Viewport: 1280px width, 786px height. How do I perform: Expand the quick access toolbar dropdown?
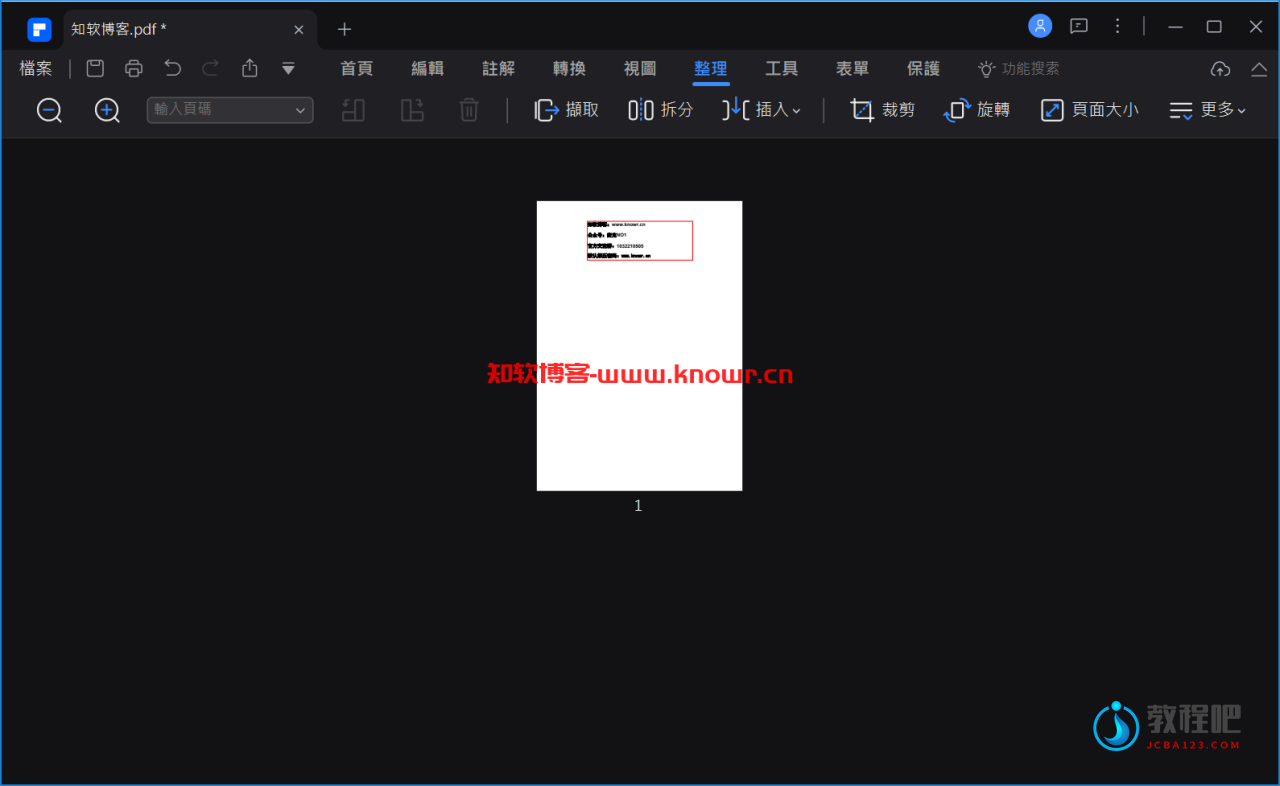(x=288, y=68)
